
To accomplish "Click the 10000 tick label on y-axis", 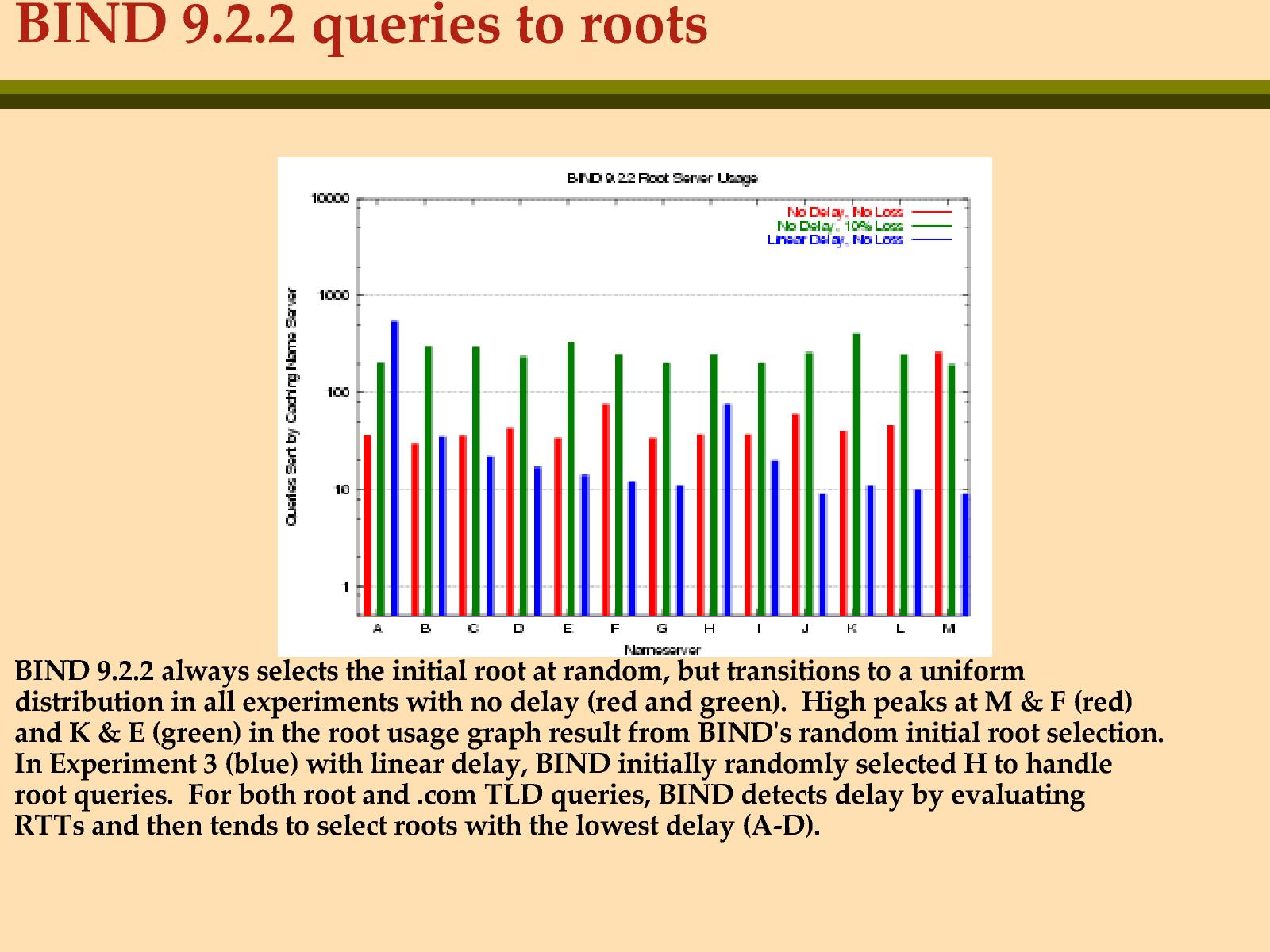I will coord(330,199).
